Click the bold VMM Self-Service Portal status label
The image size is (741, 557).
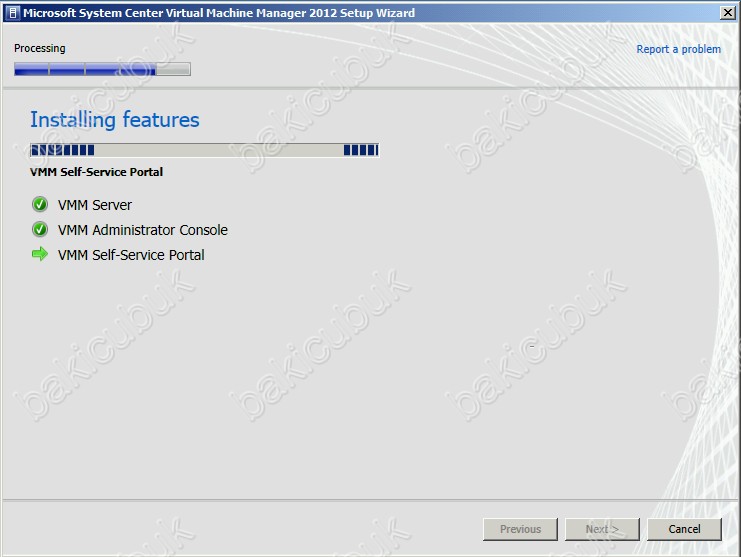coord(96,172)
